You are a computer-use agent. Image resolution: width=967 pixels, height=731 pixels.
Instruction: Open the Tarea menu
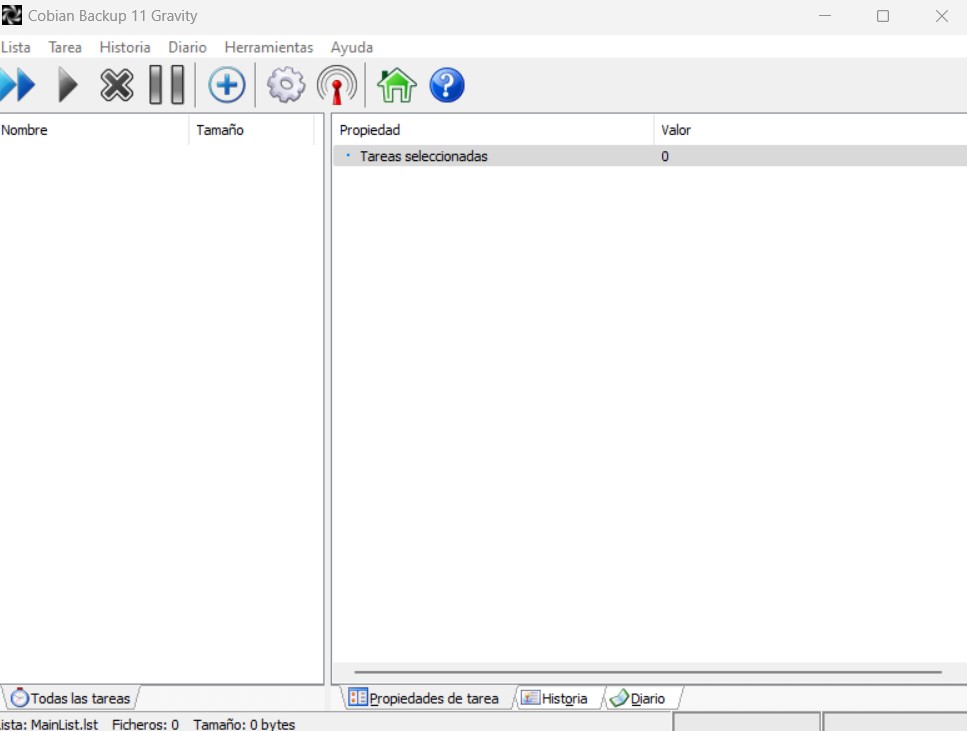[x=65, y=47]
